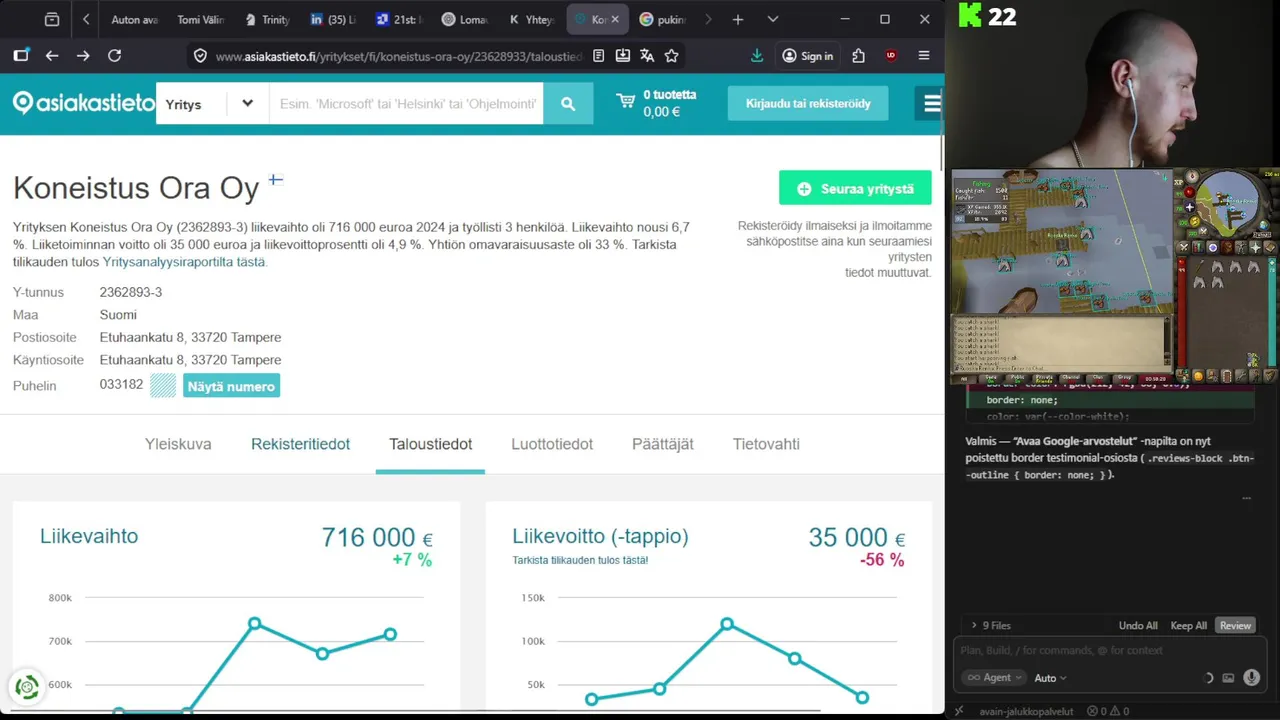Reload the page with the refresh icon
Screen dimensions: 1280x720
[x=114, y=56]
